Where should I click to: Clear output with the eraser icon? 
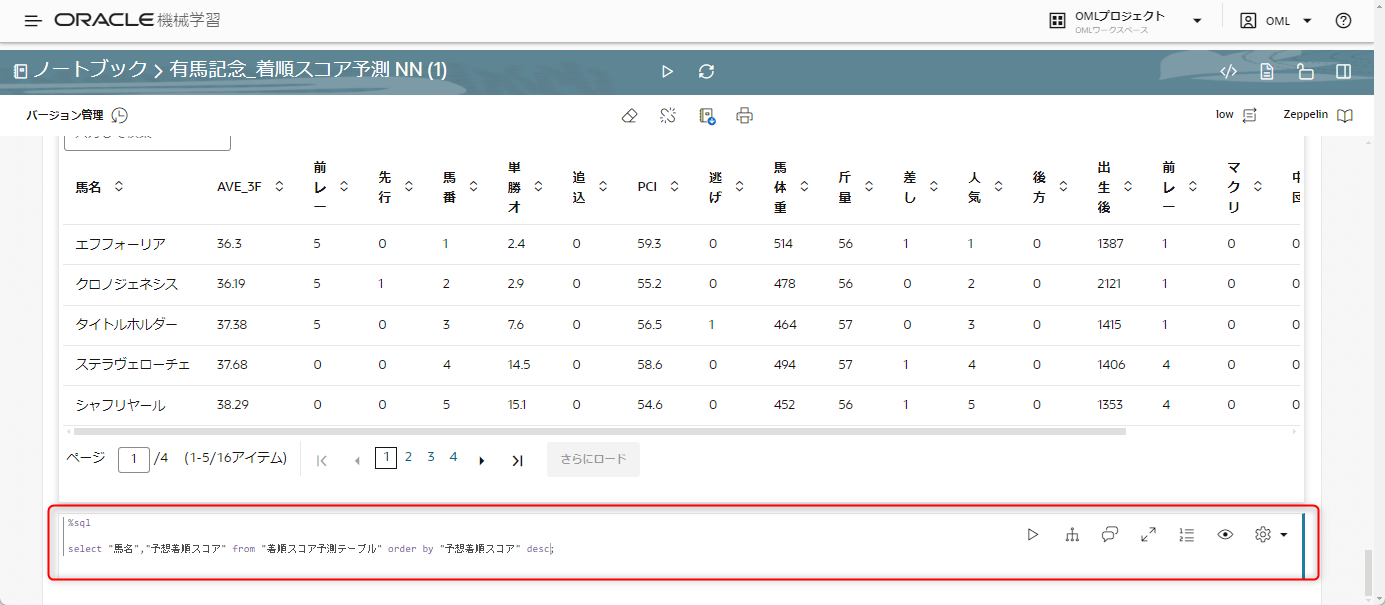629,116
